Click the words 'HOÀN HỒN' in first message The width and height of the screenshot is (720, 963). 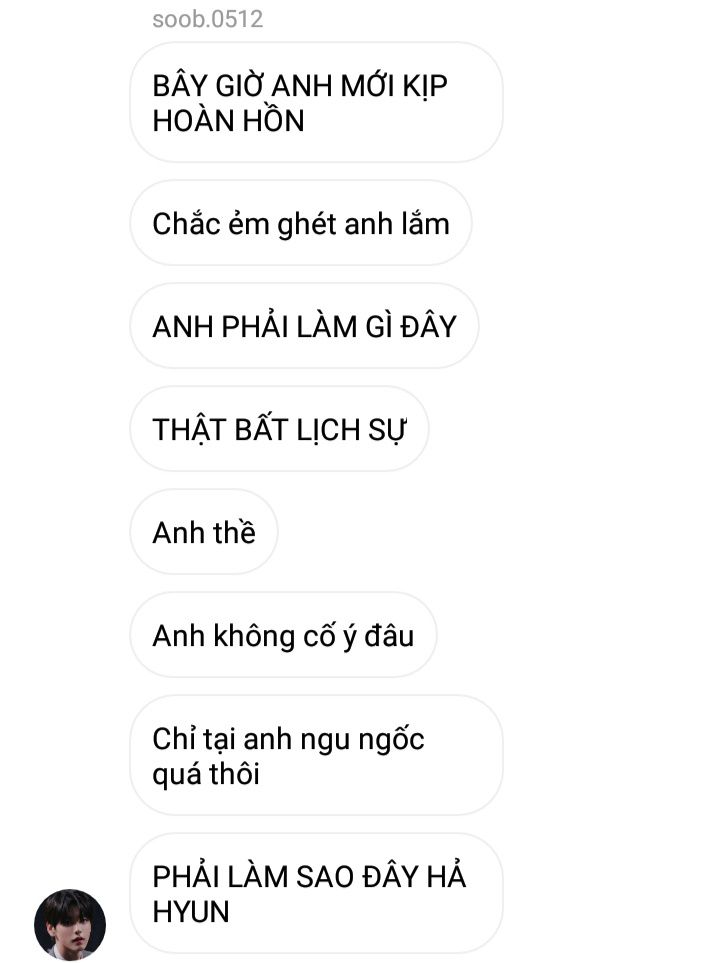click(229, 120)
